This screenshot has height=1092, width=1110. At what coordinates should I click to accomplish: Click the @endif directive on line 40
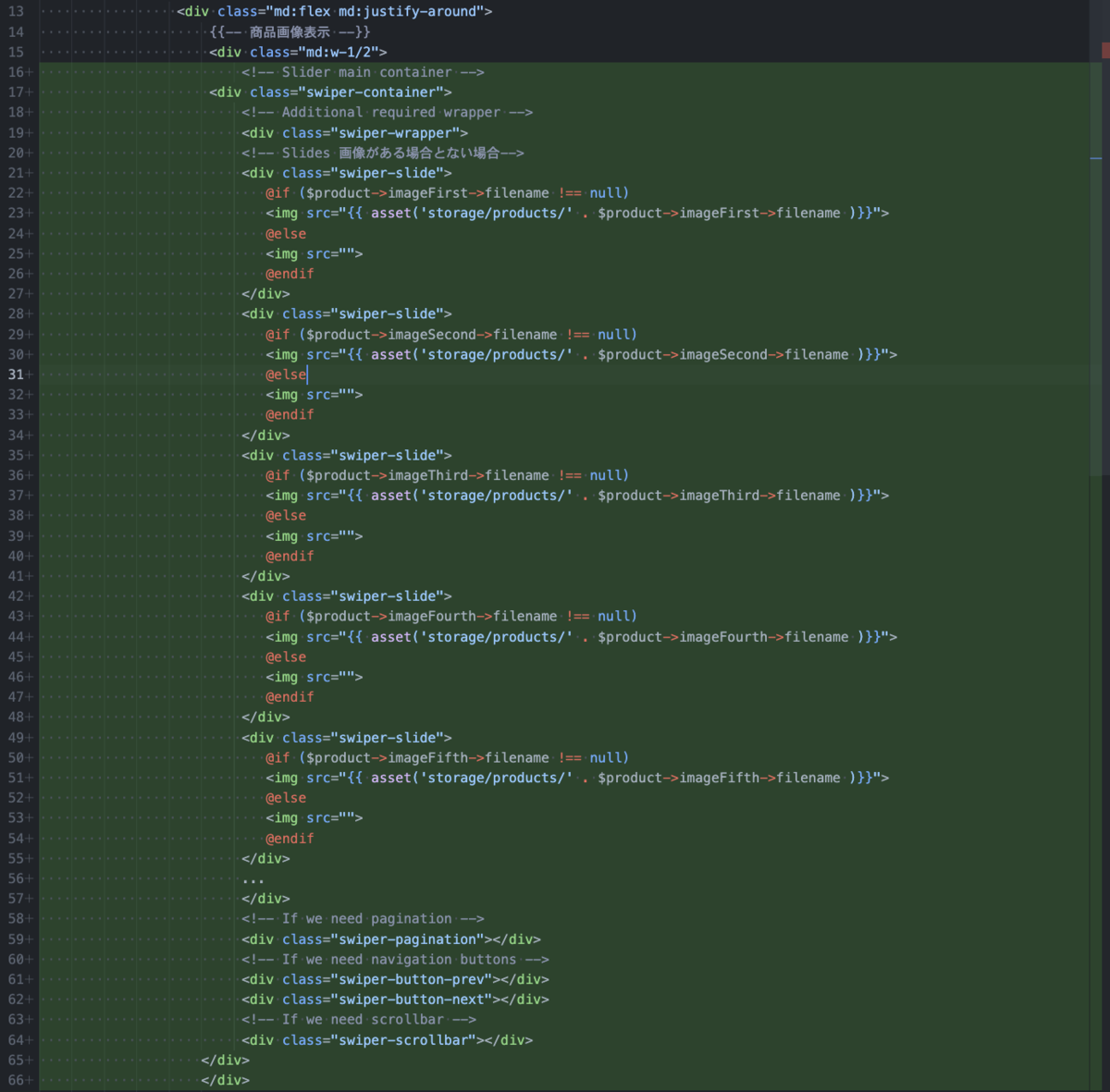point(290,557)
